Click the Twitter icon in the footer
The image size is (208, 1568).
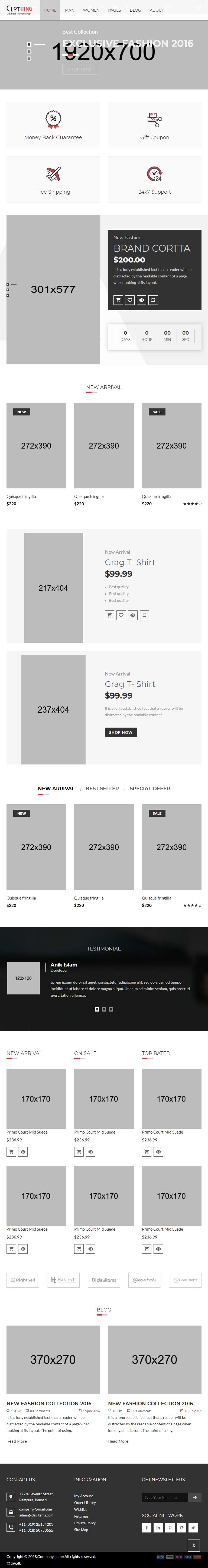click(193, 1527)
